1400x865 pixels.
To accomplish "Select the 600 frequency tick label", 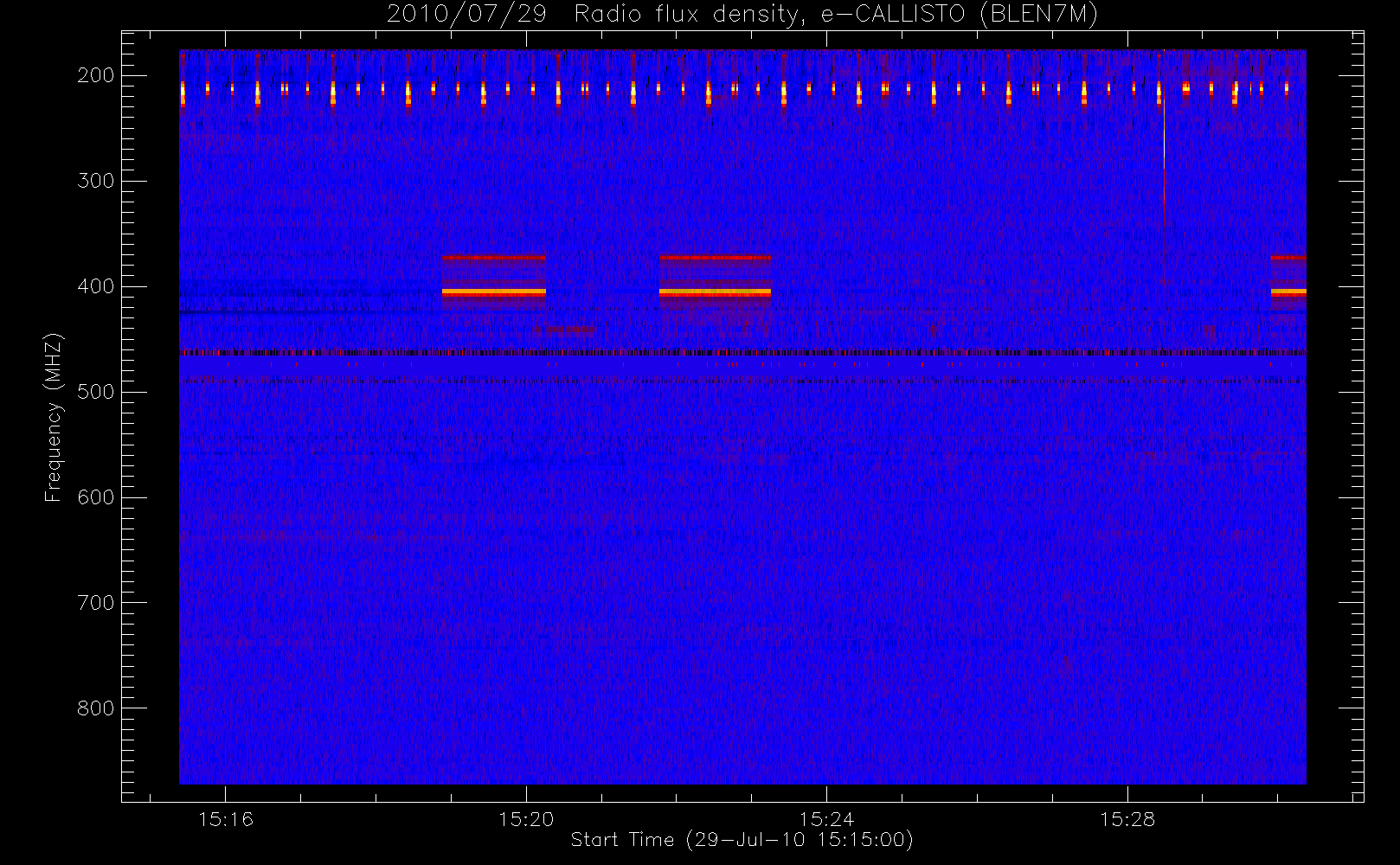I will [x=95, y=497].
